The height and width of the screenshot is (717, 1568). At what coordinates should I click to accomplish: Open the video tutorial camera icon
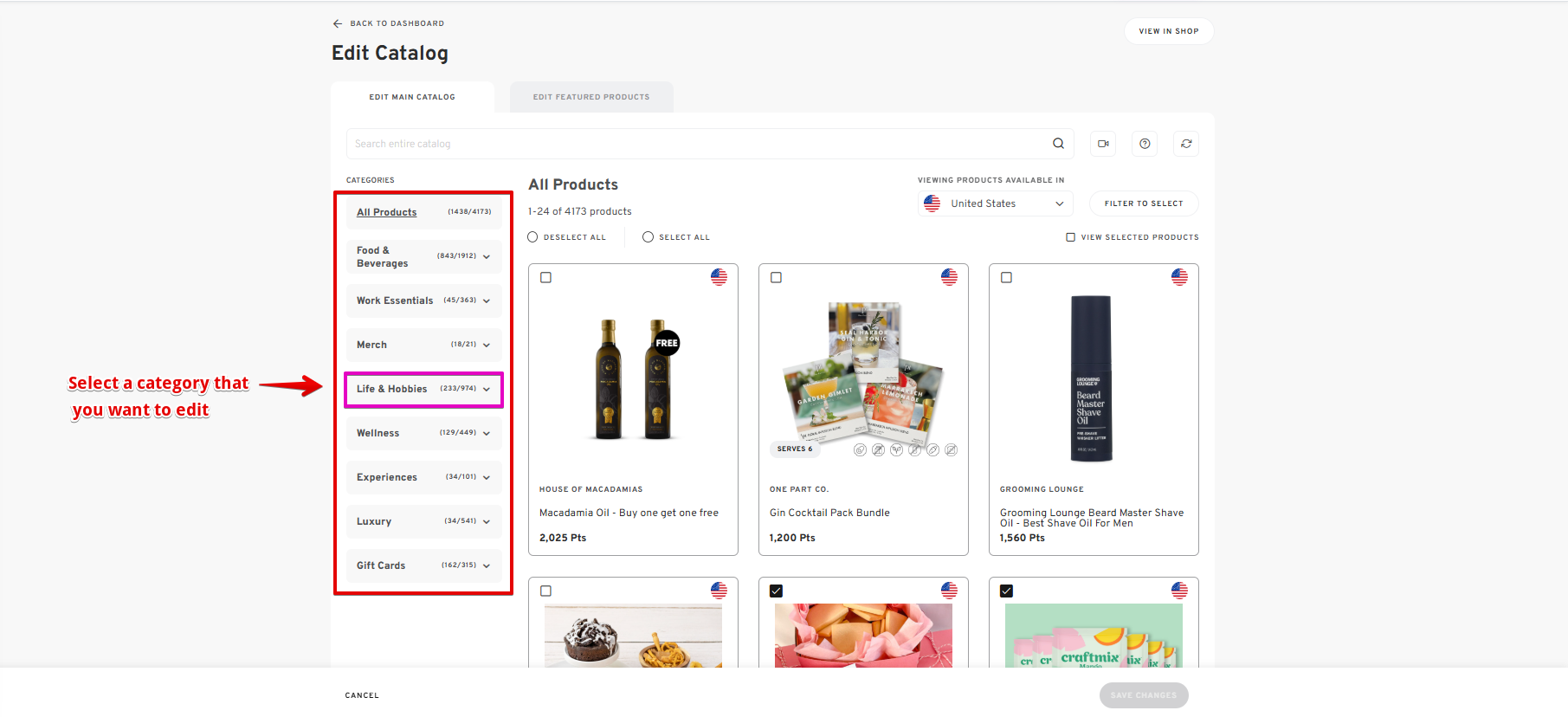point(1103,144)
